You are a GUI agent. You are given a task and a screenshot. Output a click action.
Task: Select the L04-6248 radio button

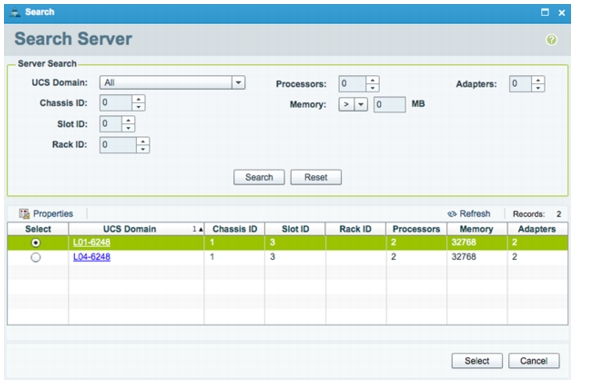(36, 257)
